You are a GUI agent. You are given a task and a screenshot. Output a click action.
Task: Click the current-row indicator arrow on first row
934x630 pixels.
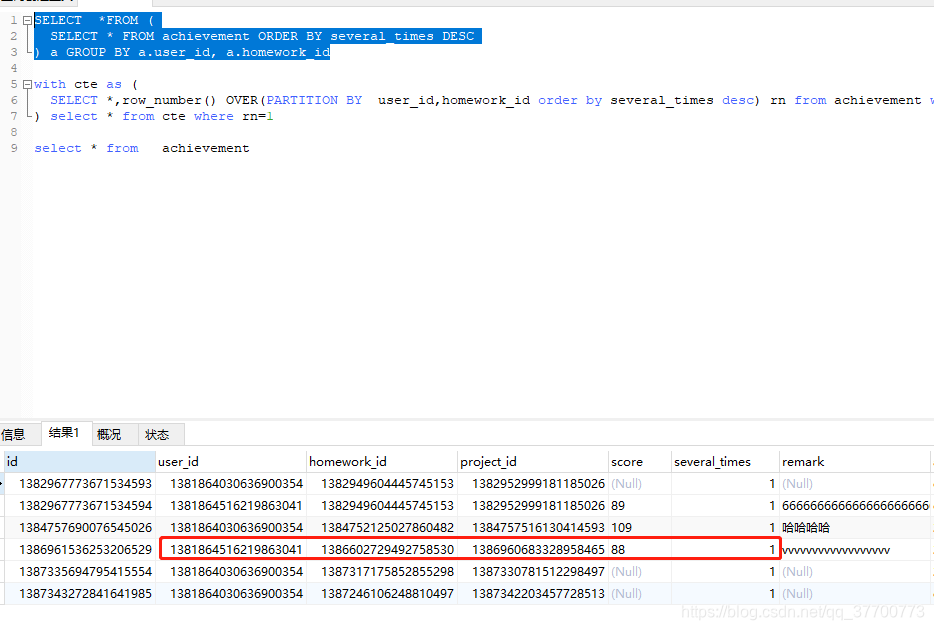click(5, 483)
